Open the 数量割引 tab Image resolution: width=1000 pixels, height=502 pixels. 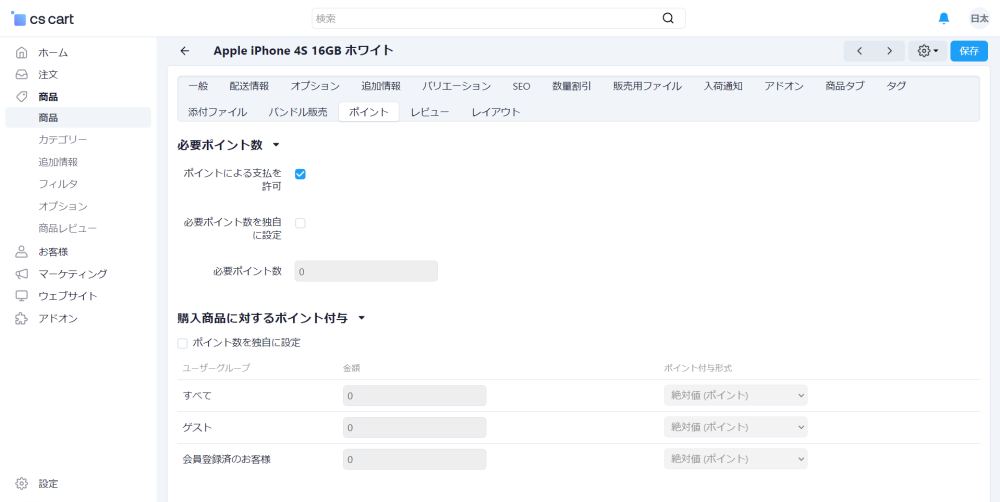(x=571, y=86)
